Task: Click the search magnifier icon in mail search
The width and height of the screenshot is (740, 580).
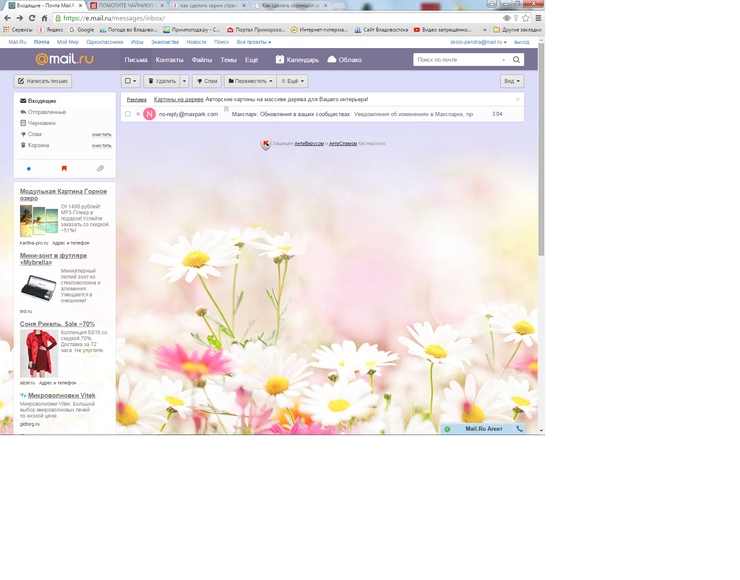Action: 518,60
